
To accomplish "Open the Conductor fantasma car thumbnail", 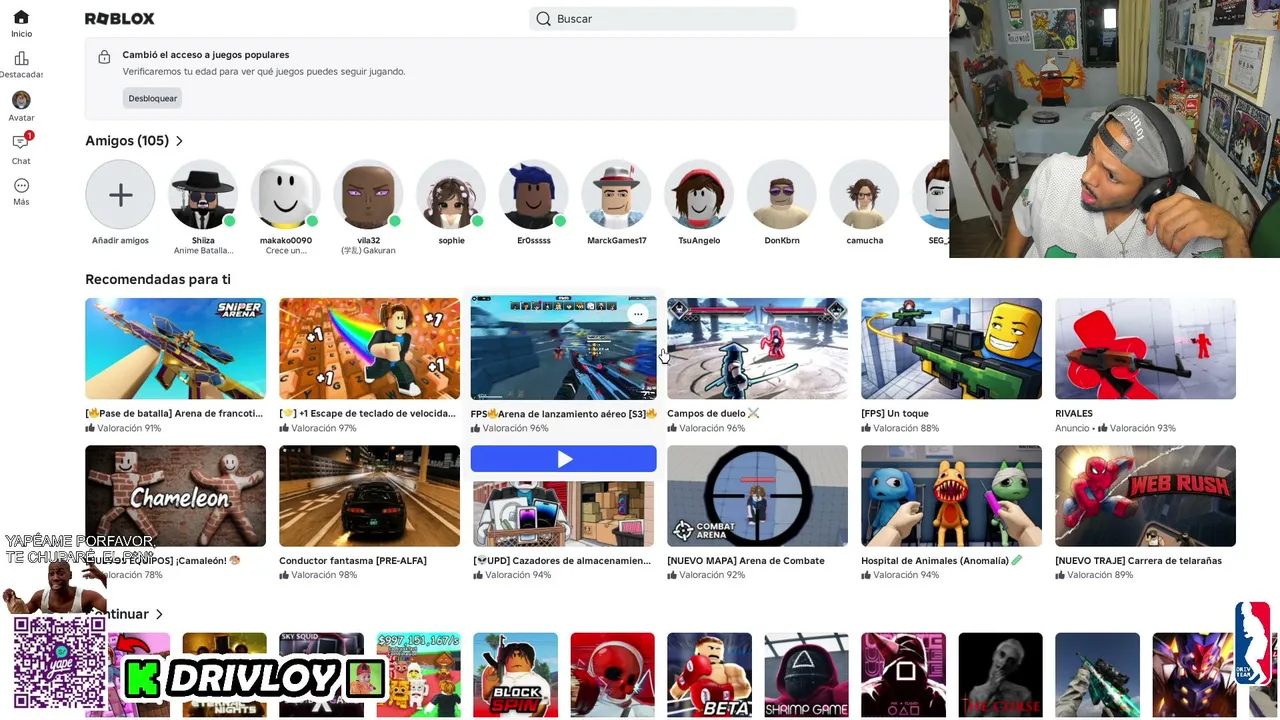I will [x=369, y=496].
